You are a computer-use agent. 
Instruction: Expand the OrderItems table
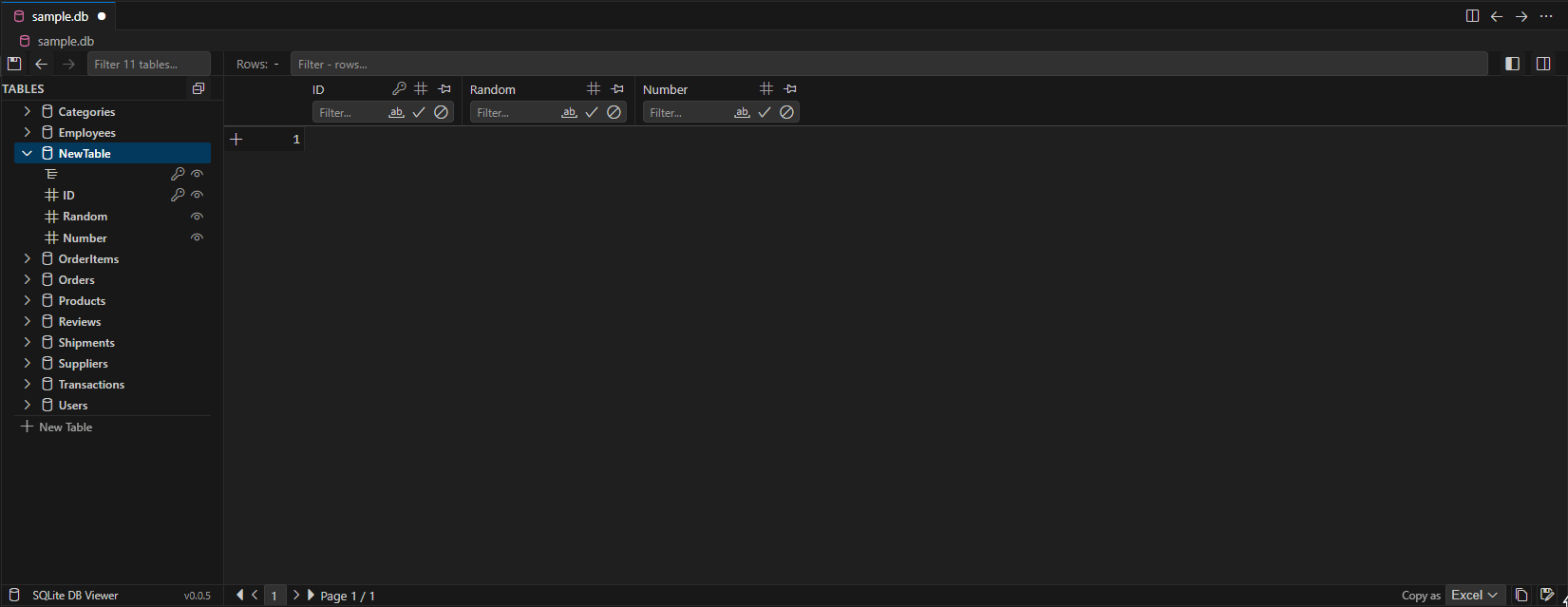coord(27,258)
